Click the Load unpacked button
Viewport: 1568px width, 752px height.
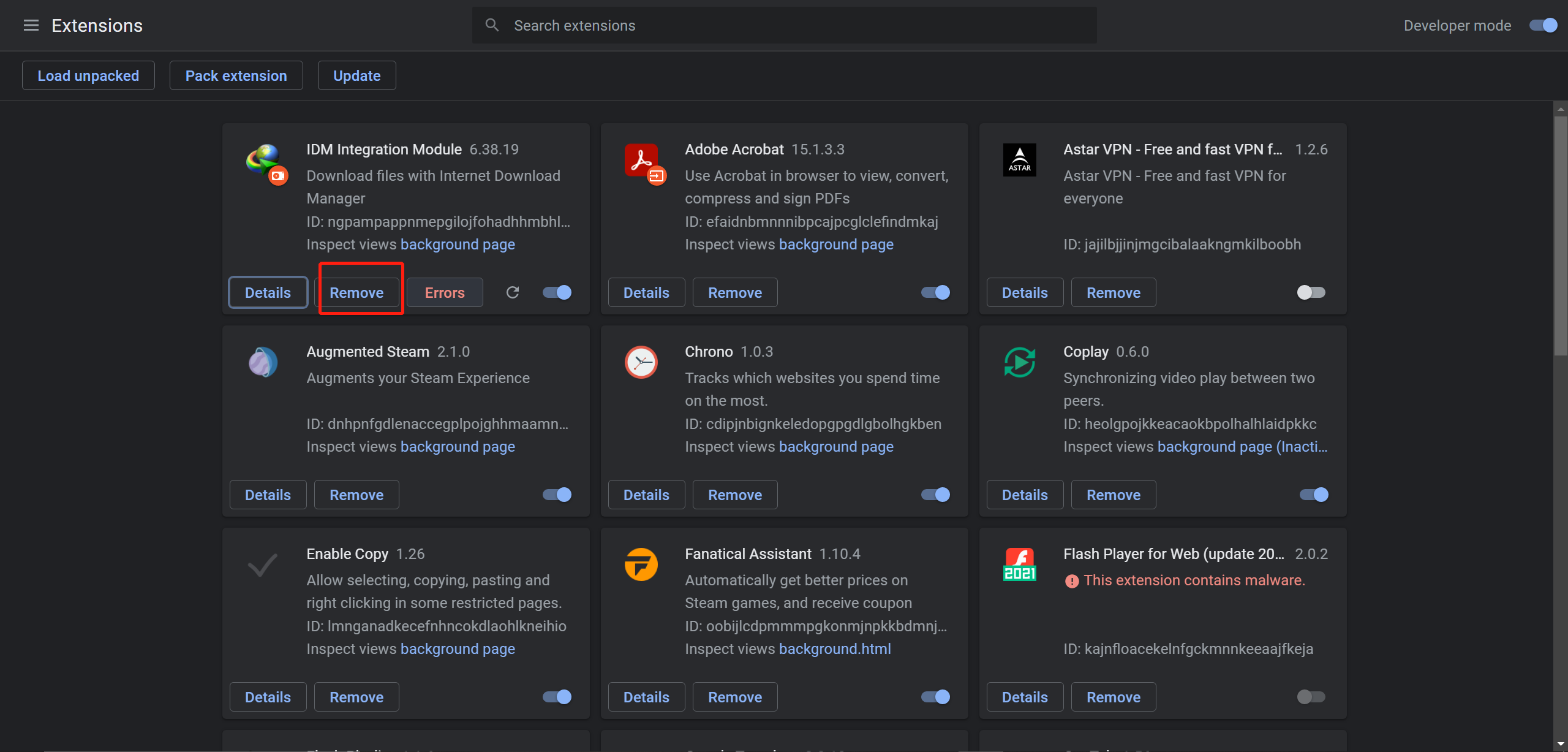click(88, 75)
